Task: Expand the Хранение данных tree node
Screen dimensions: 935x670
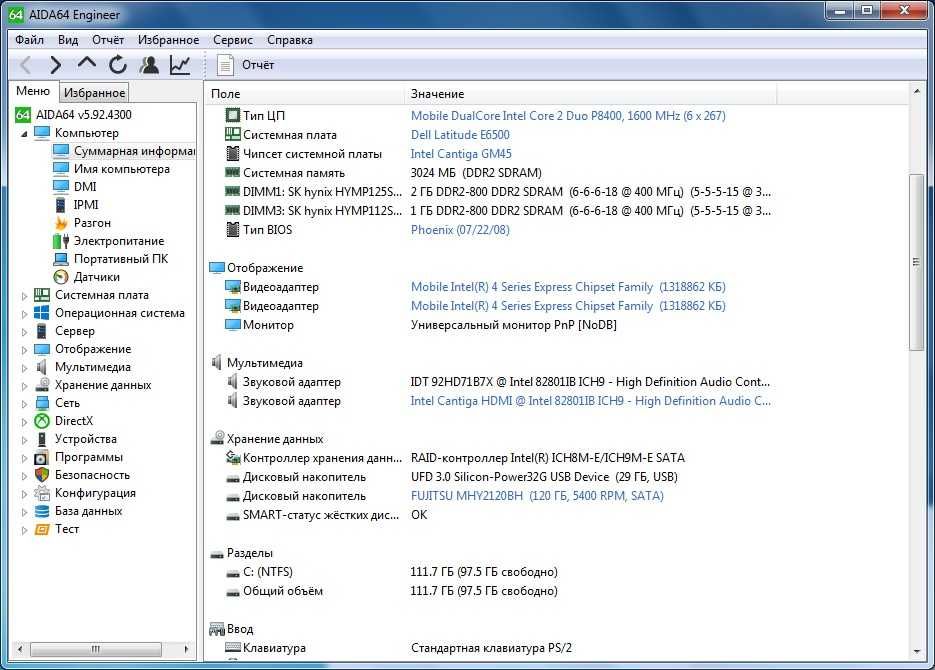Action: [24, 386]
